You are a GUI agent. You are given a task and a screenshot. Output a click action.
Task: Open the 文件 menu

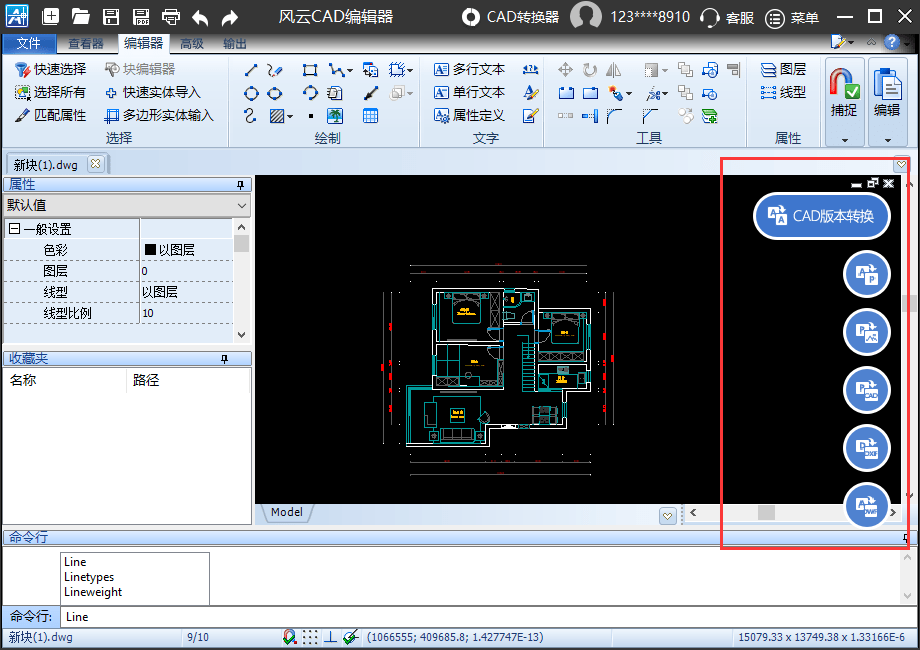29,44
